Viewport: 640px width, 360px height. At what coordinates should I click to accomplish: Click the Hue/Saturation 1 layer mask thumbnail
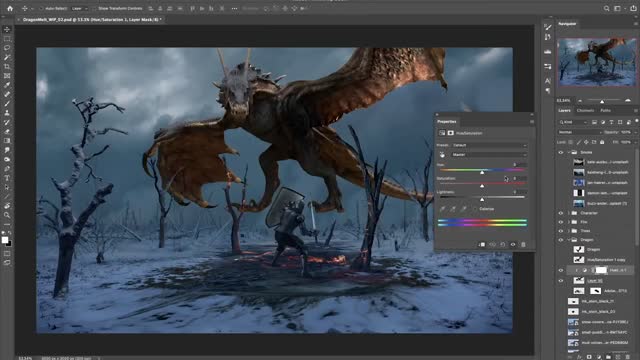[x=601, y=270]
